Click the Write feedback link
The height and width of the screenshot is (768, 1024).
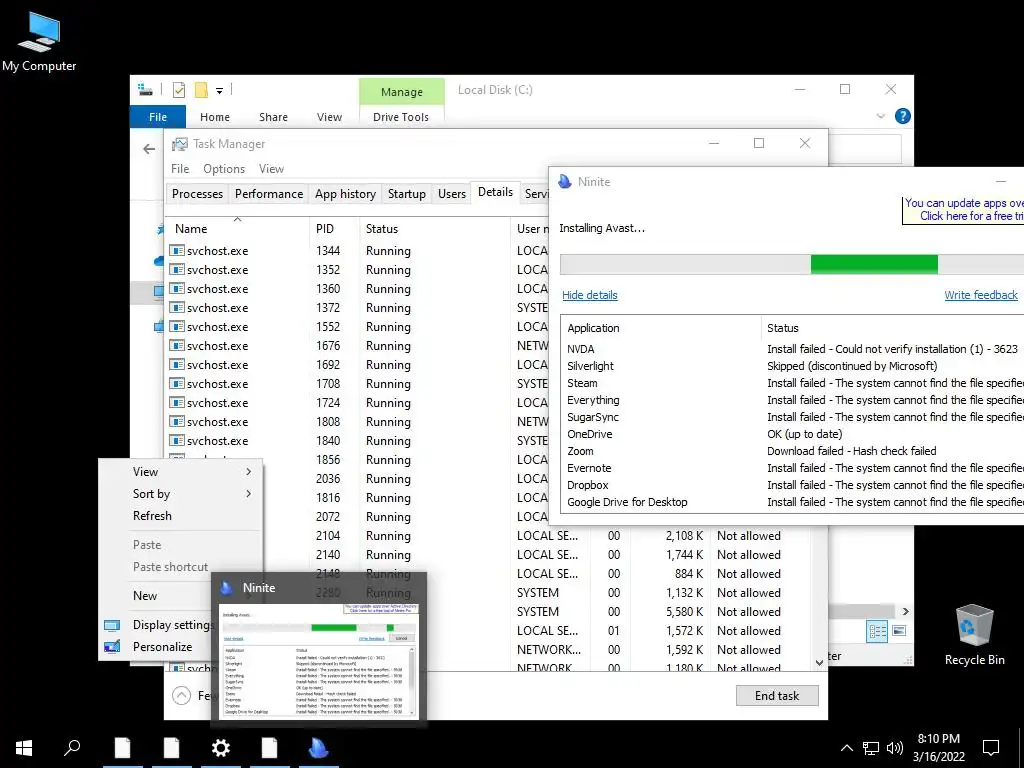pyautogui.click(x=981, y=295)
